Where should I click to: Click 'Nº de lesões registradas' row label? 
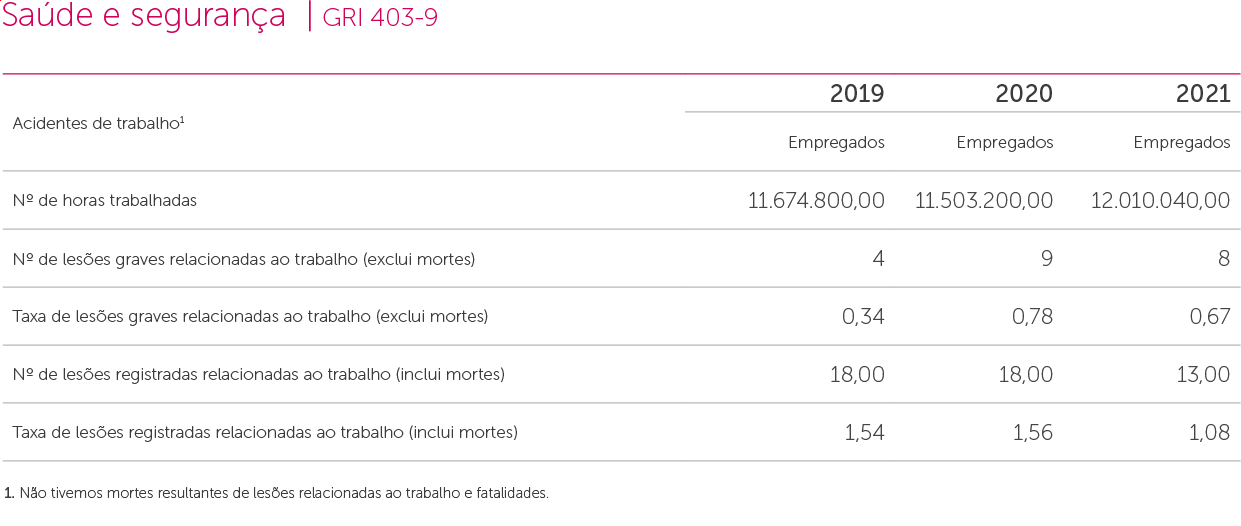pyautogui.click(x=258, y=375)
